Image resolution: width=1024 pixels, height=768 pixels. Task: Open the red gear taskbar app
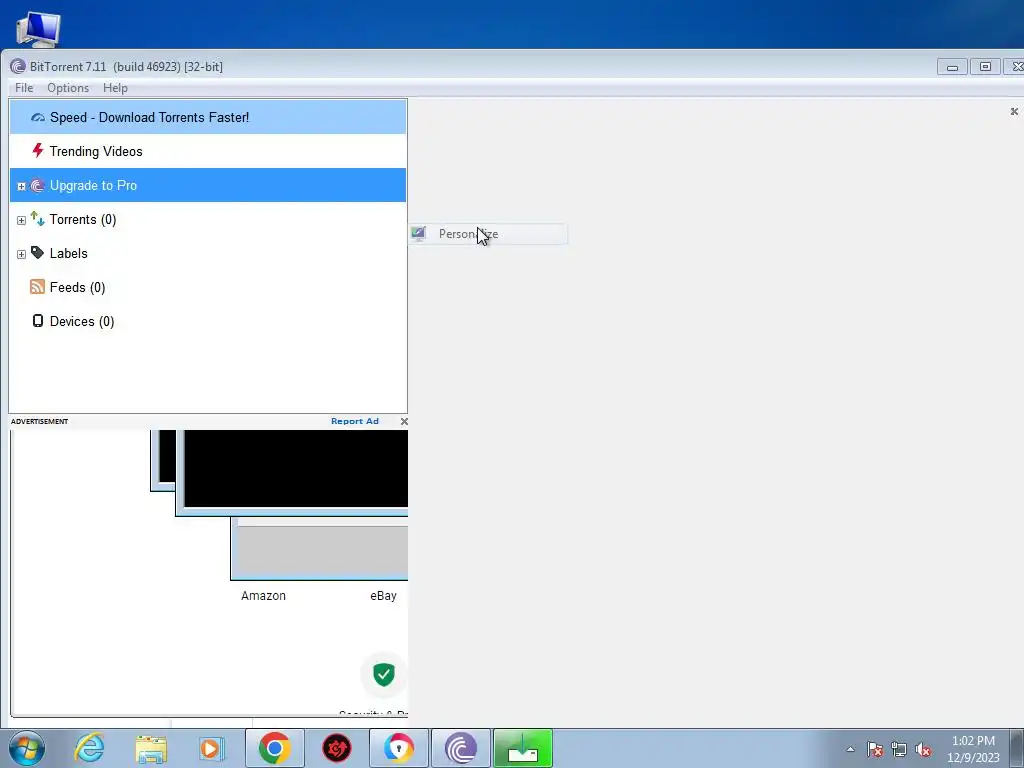click(x=337, y=748)
